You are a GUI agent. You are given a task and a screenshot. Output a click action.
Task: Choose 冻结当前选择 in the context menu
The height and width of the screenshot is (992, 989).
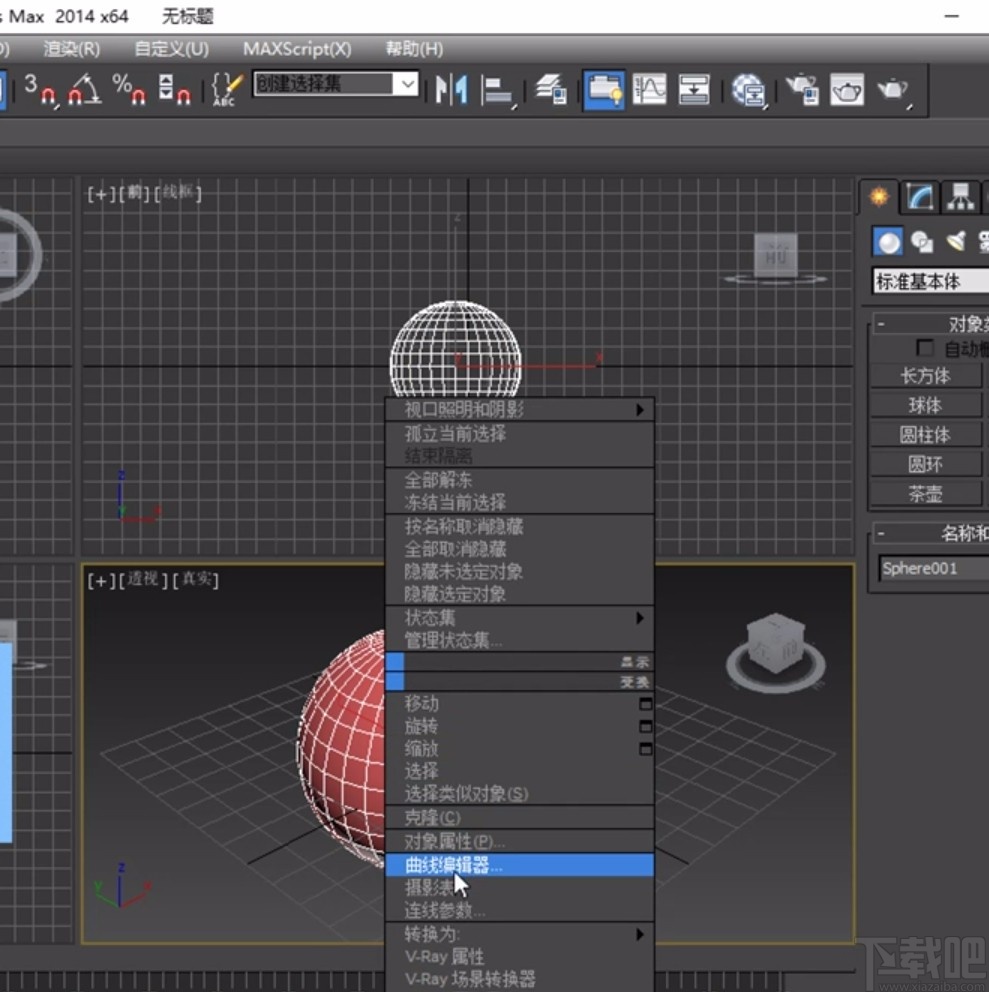point(519,502)
